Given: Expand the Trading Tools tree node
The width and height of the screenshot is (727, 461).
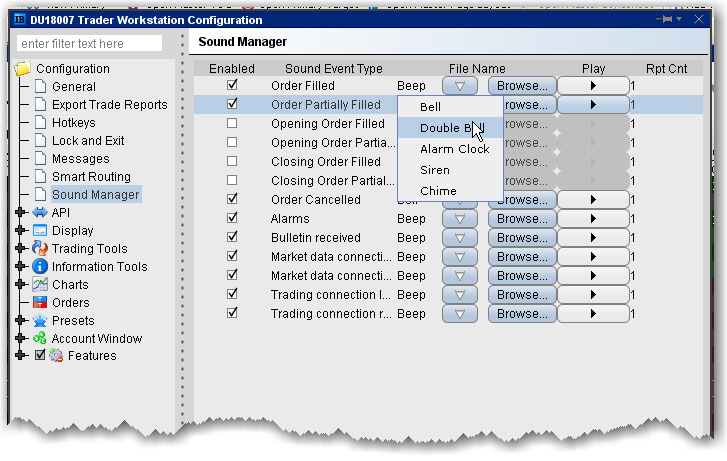Looking at the screenshot, I should (x=21, y=249).
